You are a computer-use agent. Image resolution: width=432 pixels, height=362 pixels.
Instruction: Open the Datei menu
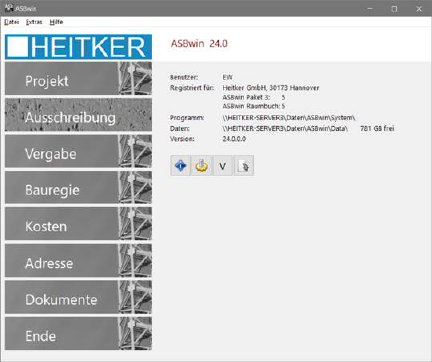click(12, 22)
